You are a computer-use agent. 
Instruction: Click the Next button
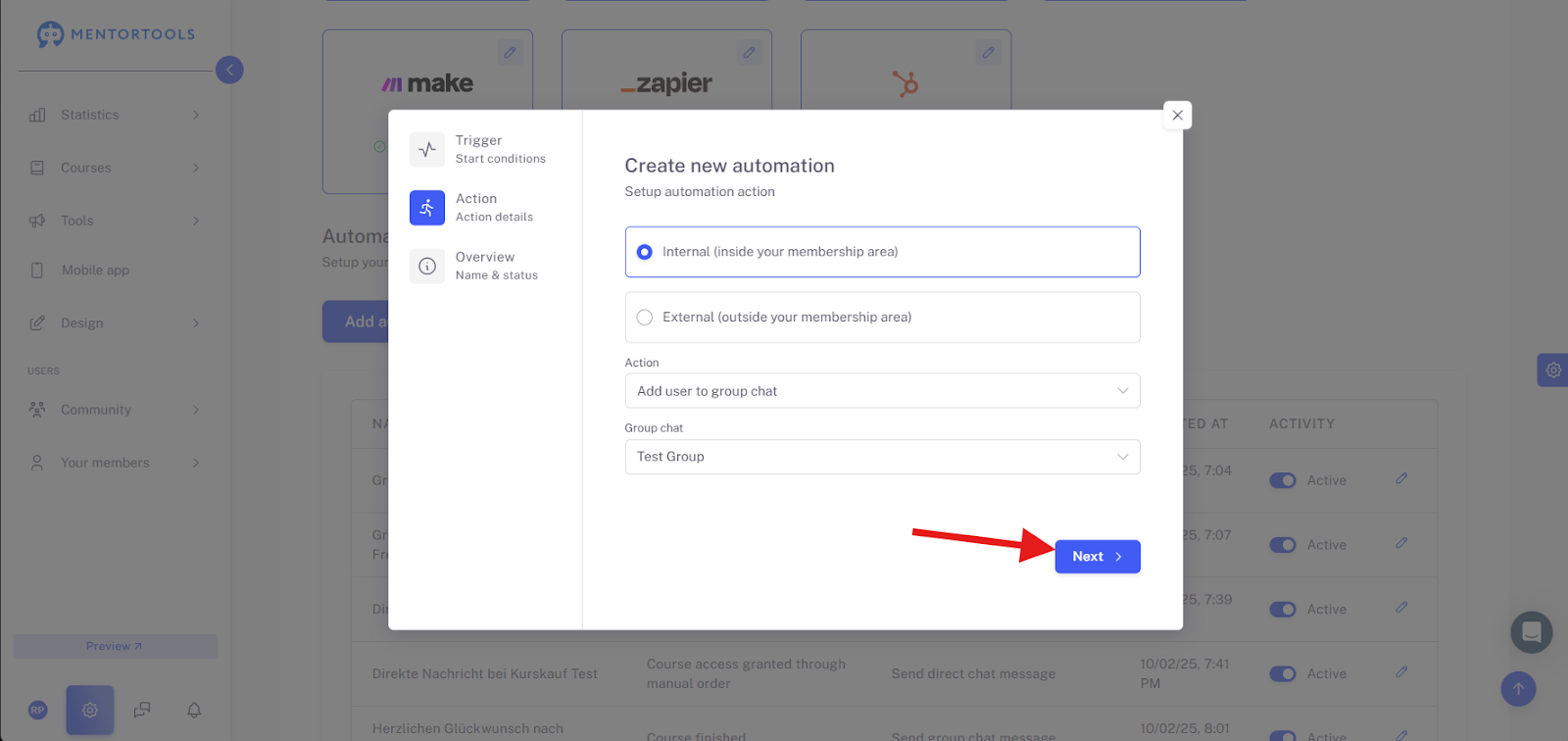(1098, 557)
